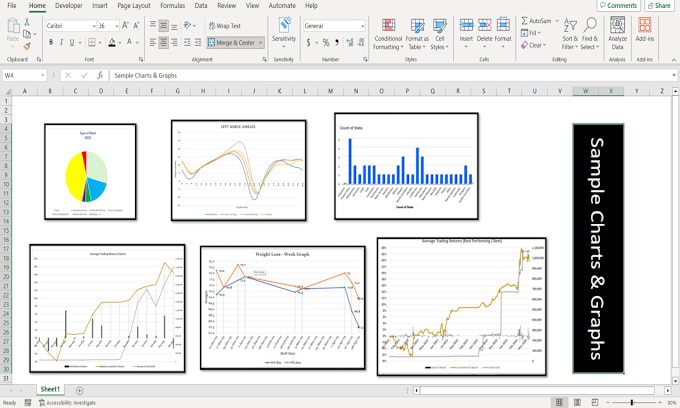Viewport: 680px width, 408px height.
Task: Expand the font name dropdown Calibri
Action: click(x=94, y=26)
